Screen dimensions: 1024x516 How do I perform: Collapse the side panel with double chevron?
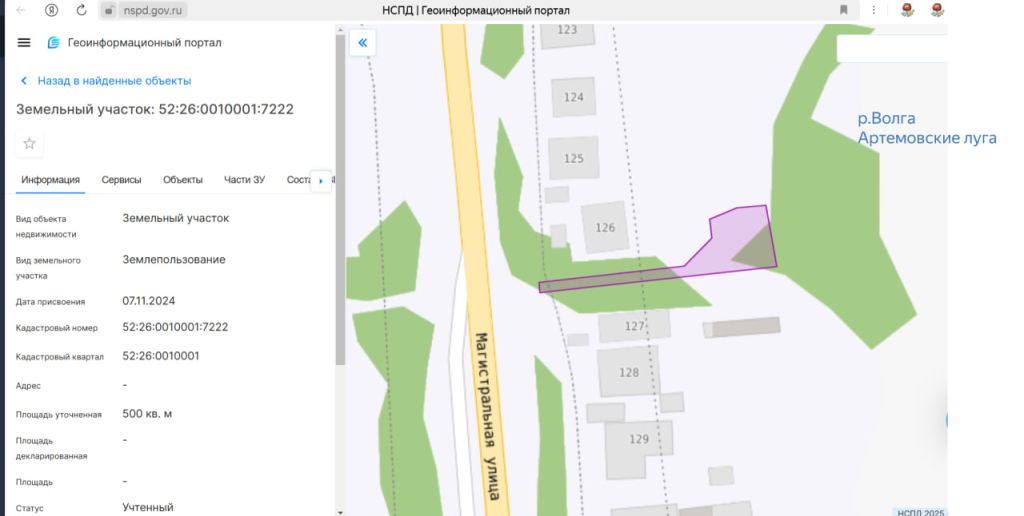(362, 43)
